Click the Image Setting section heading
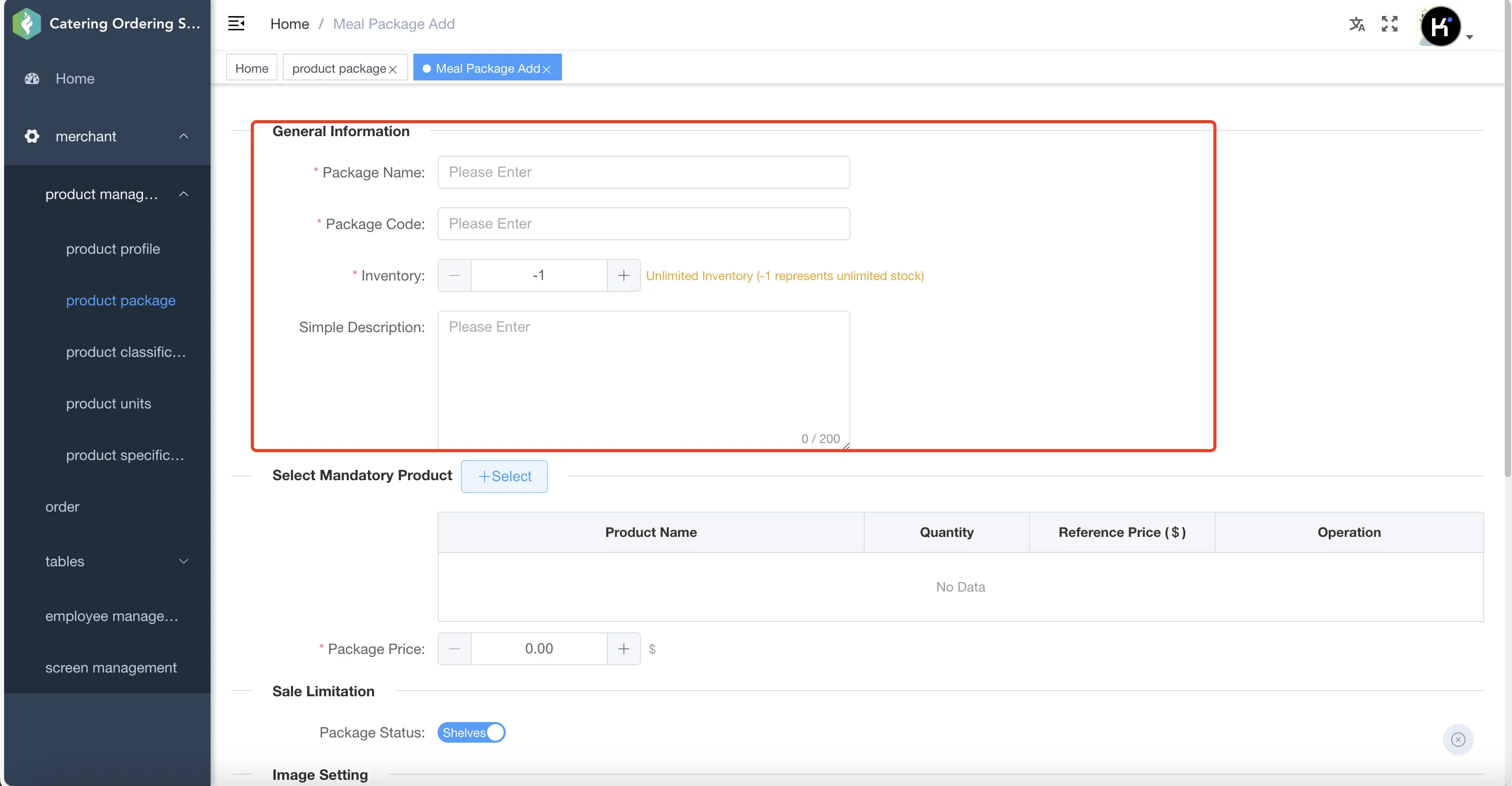Screen dimensions: 1512x786 (320, 775)
